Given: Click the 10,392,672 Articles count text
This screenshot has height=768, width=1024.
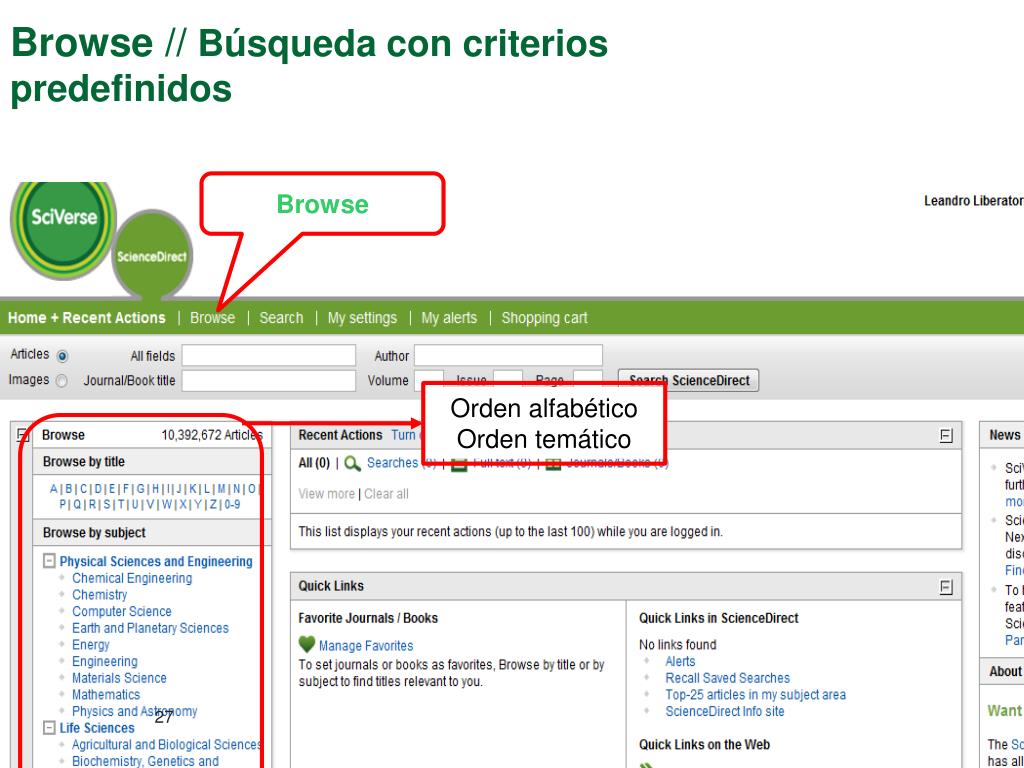Looking at the screenshot, I should pyautogui.click(x=212, y=436).
